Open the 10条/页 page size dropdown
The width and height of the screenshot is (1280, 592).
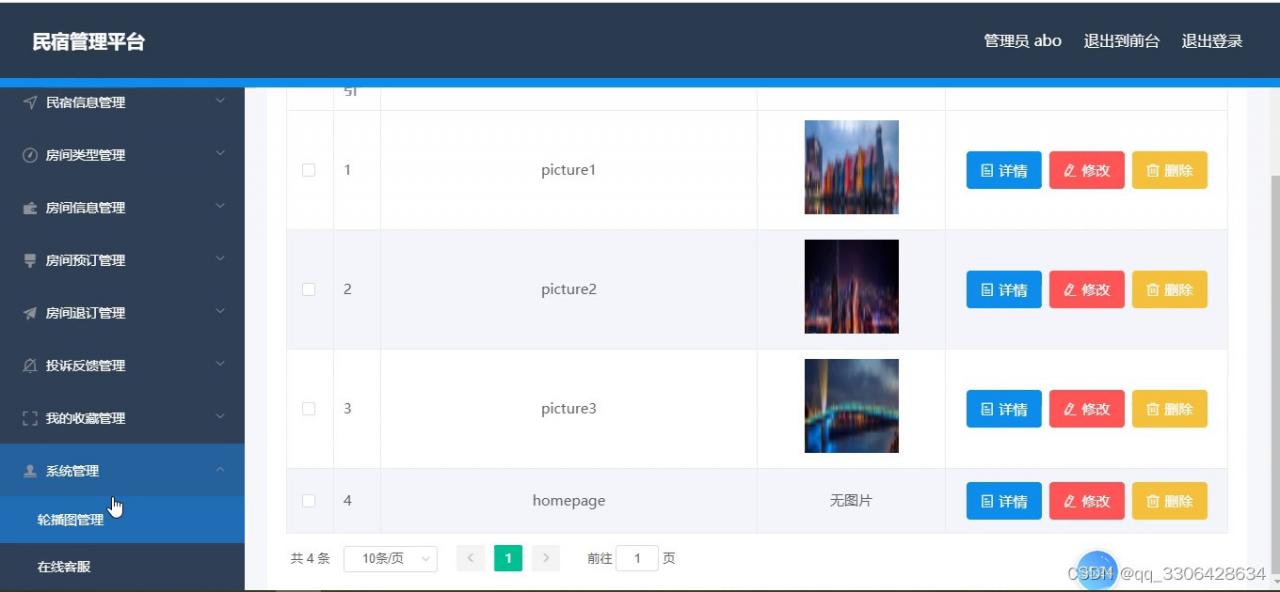[x=390, y=558]
